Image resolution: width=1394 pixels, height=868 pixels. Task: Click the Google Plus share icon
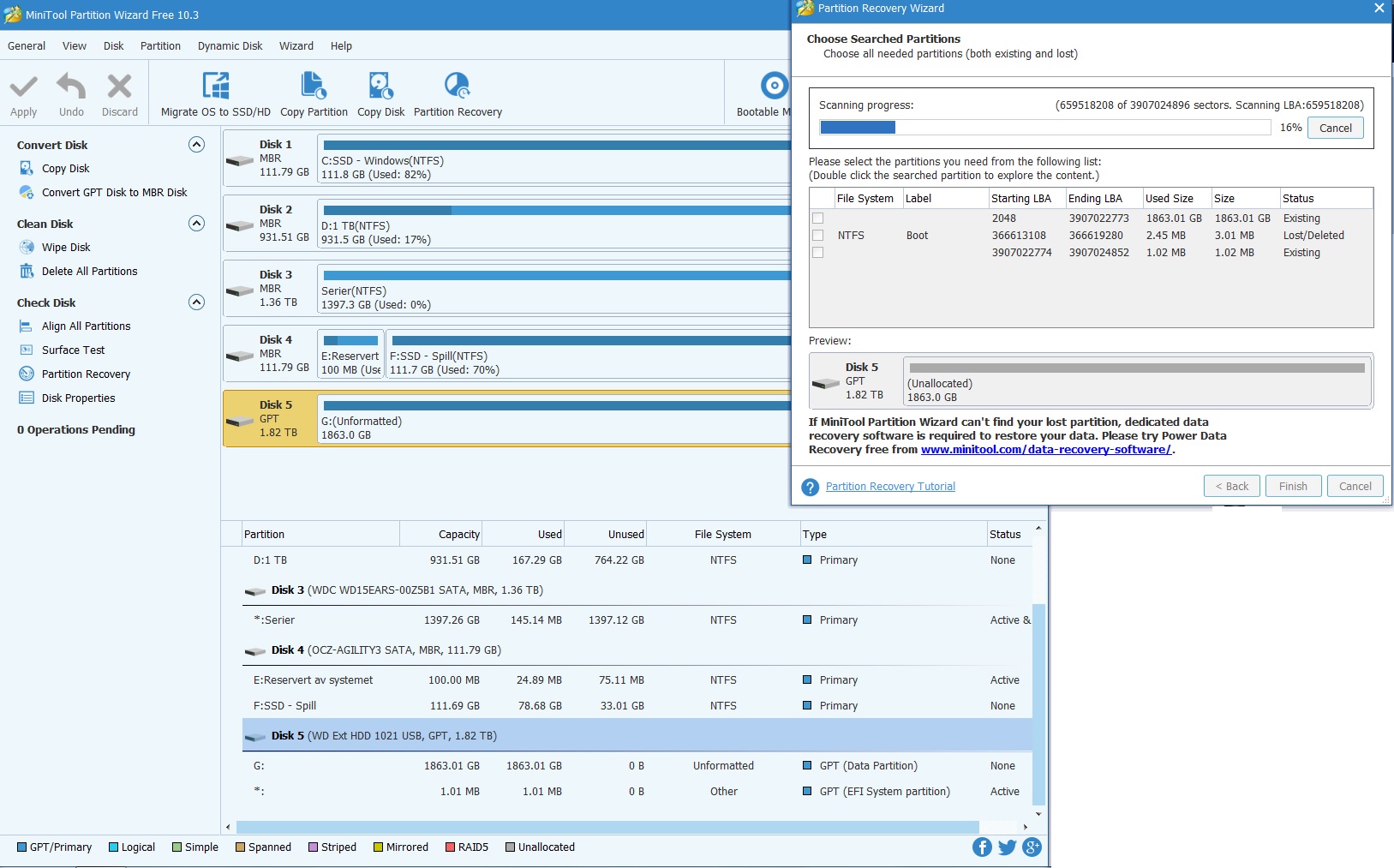tap(1032, 847)
